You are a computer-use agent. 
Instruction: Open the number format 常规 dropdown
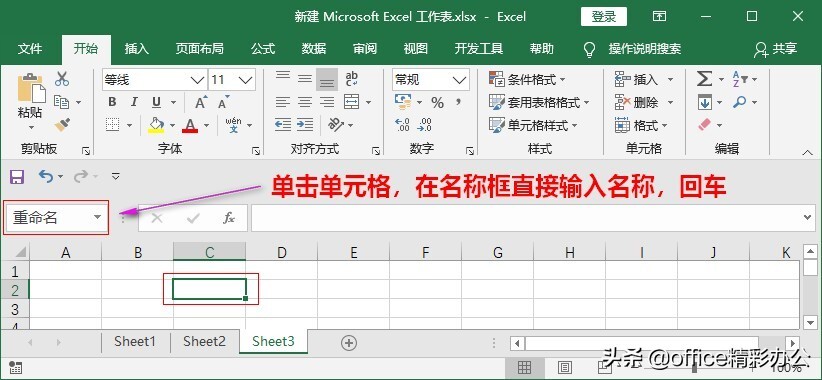click(x=459, y=80)
